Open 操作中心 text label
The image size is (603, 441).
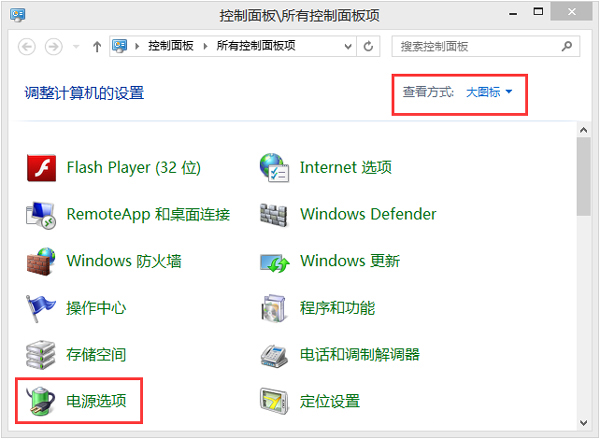(x=96, y=308)
